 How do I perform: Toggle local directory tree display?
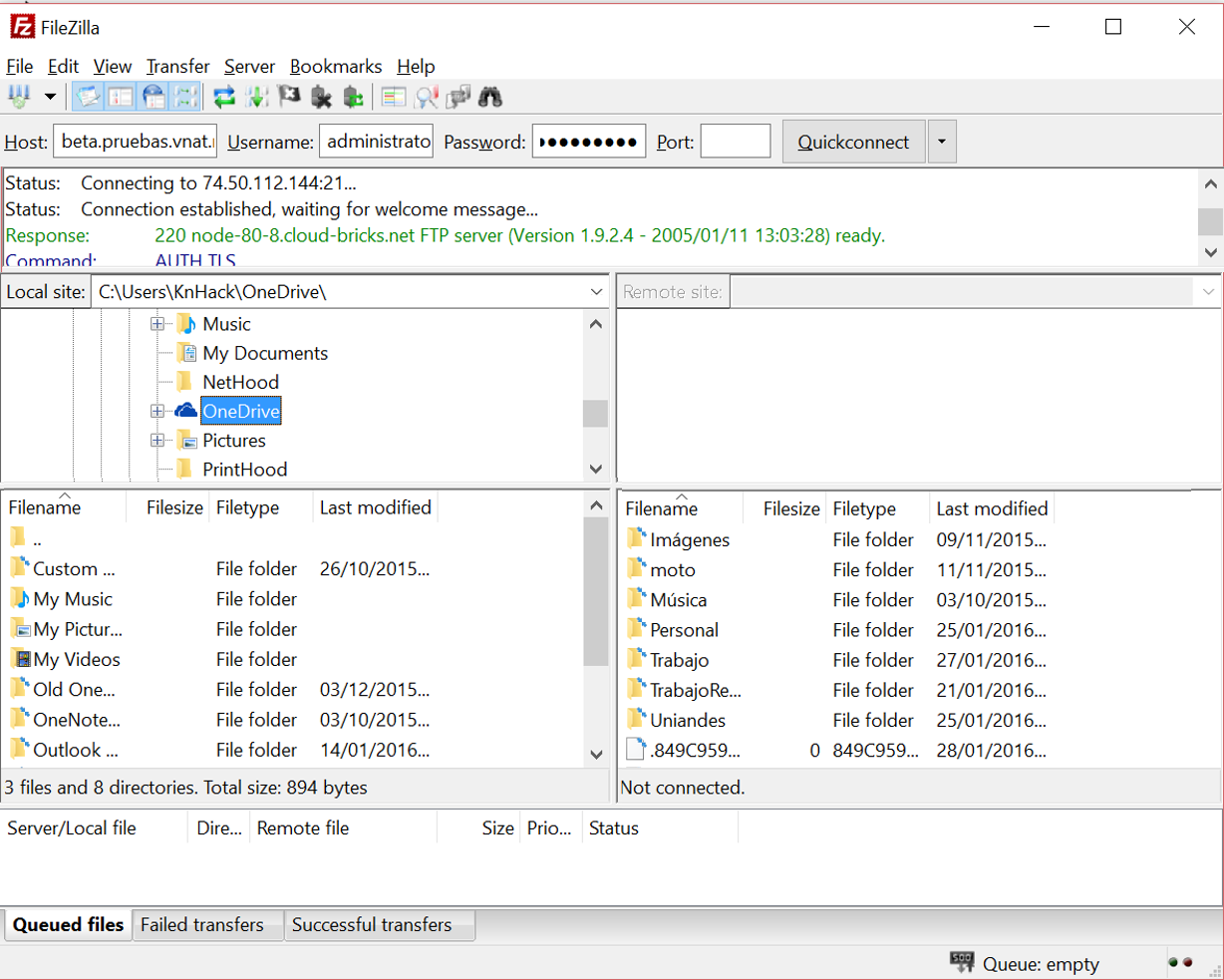121,97
